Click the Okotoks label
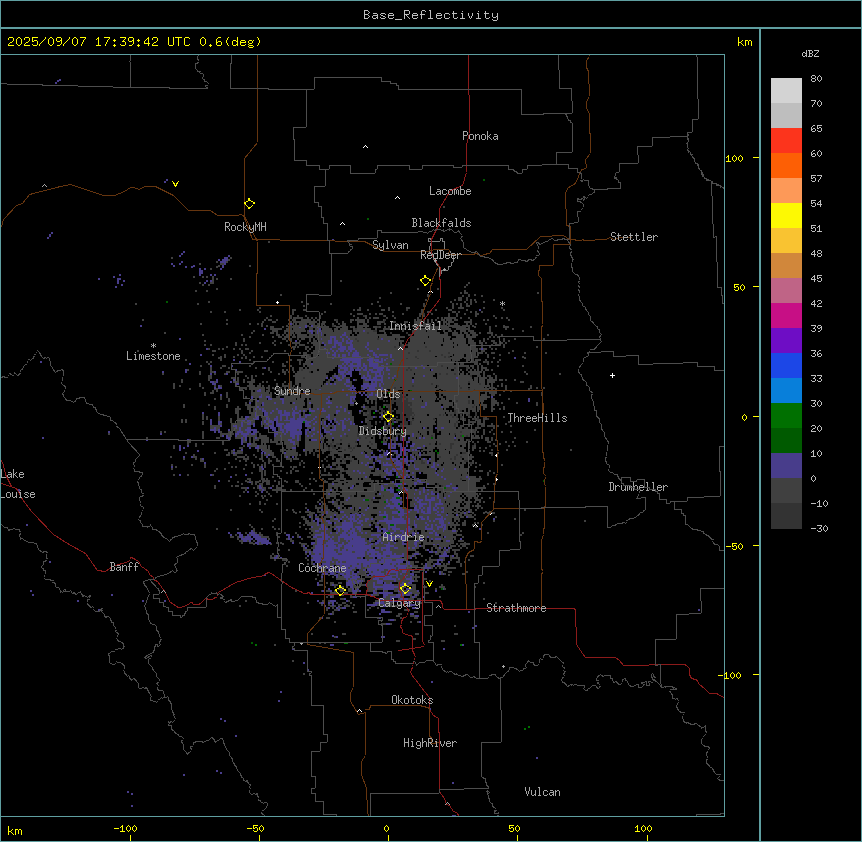862x842 pixels. (412, 700)
